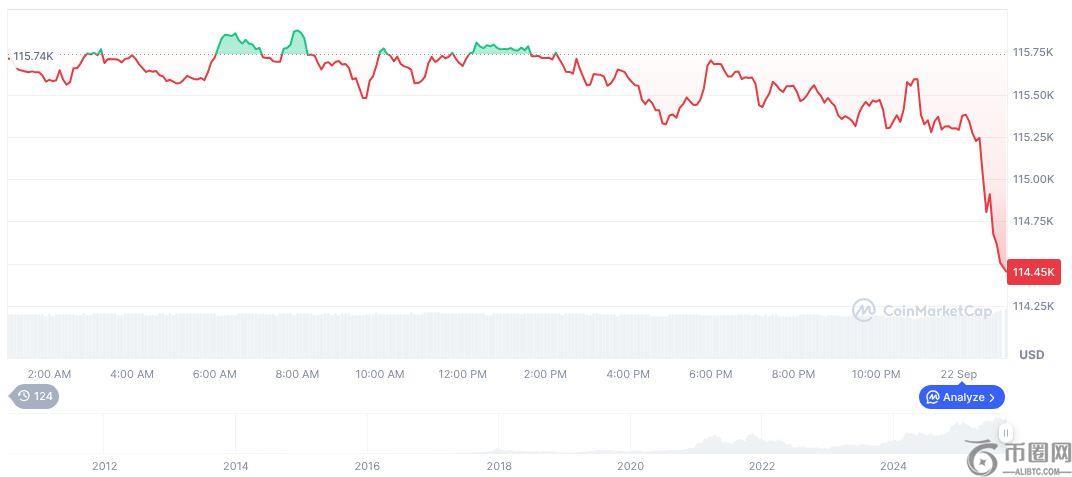Click the volume bars below the chart
This screenshot has width=1072, height=477.
(500, 335)
